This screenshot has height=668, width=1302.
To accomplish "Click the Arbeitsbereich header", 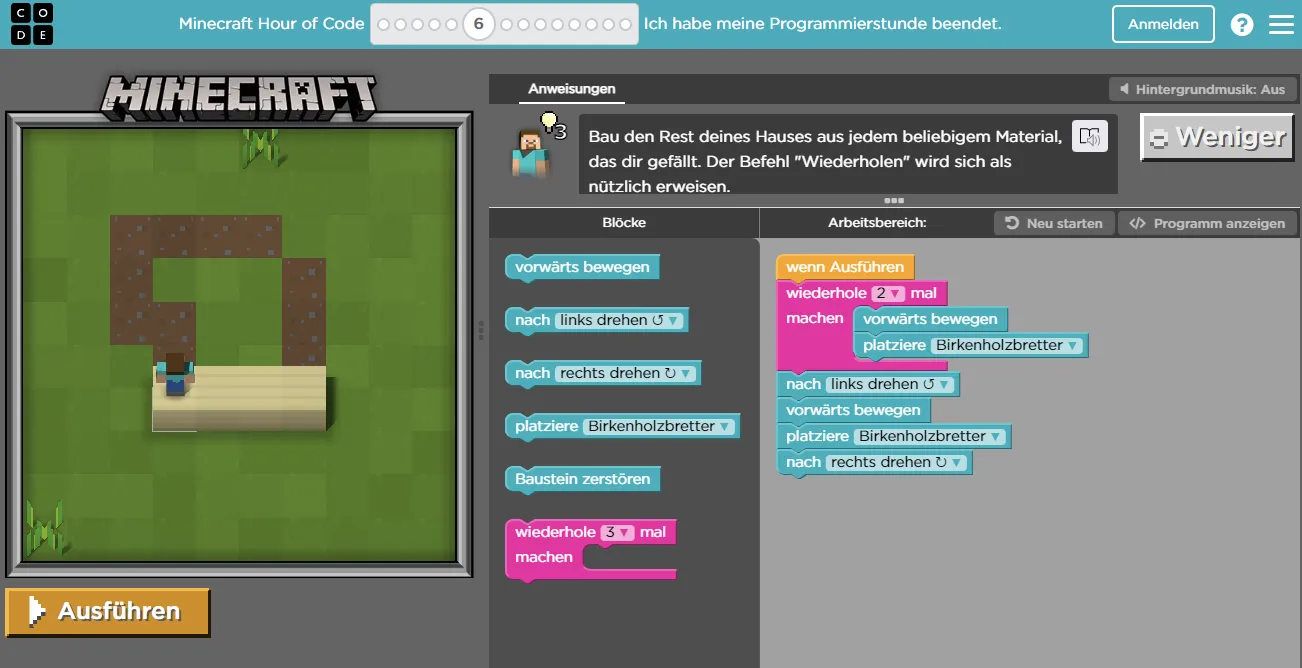I will (x=877, y=223).
